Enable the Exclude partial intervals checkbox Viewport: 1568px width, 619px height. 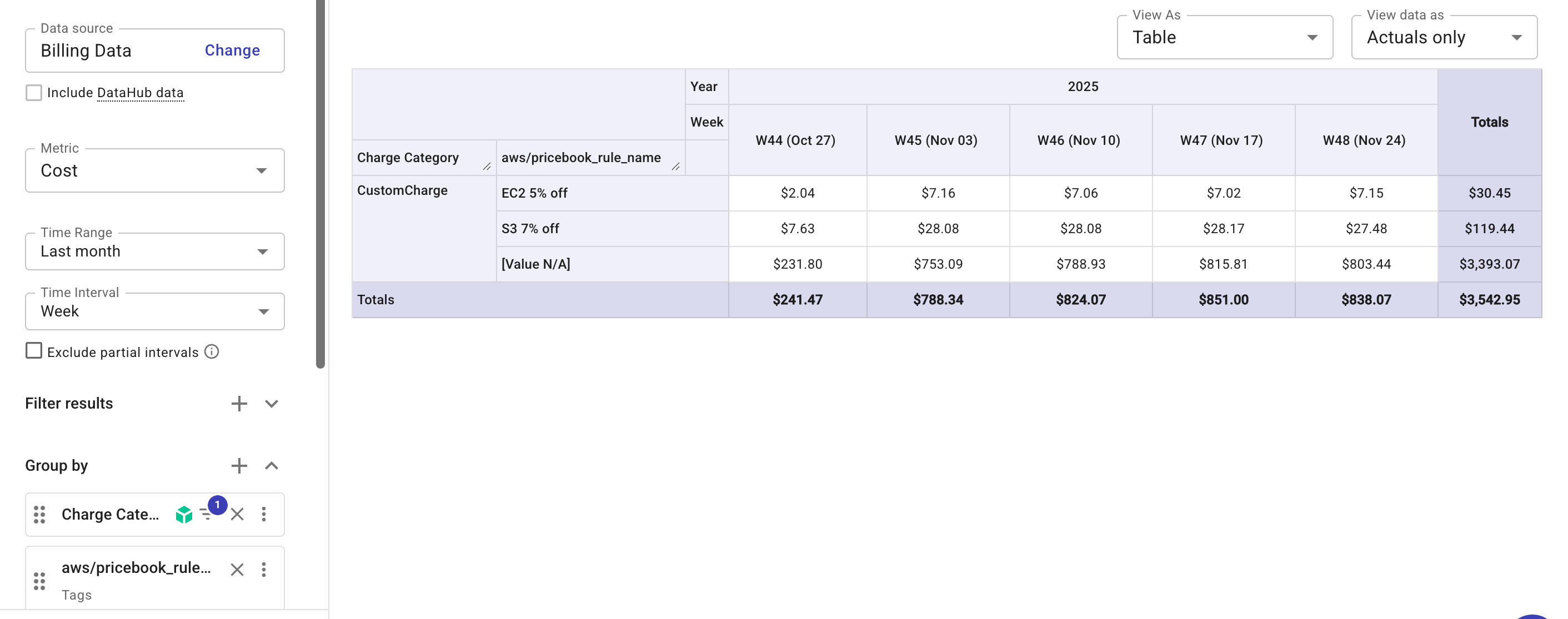tap(33, 351)
